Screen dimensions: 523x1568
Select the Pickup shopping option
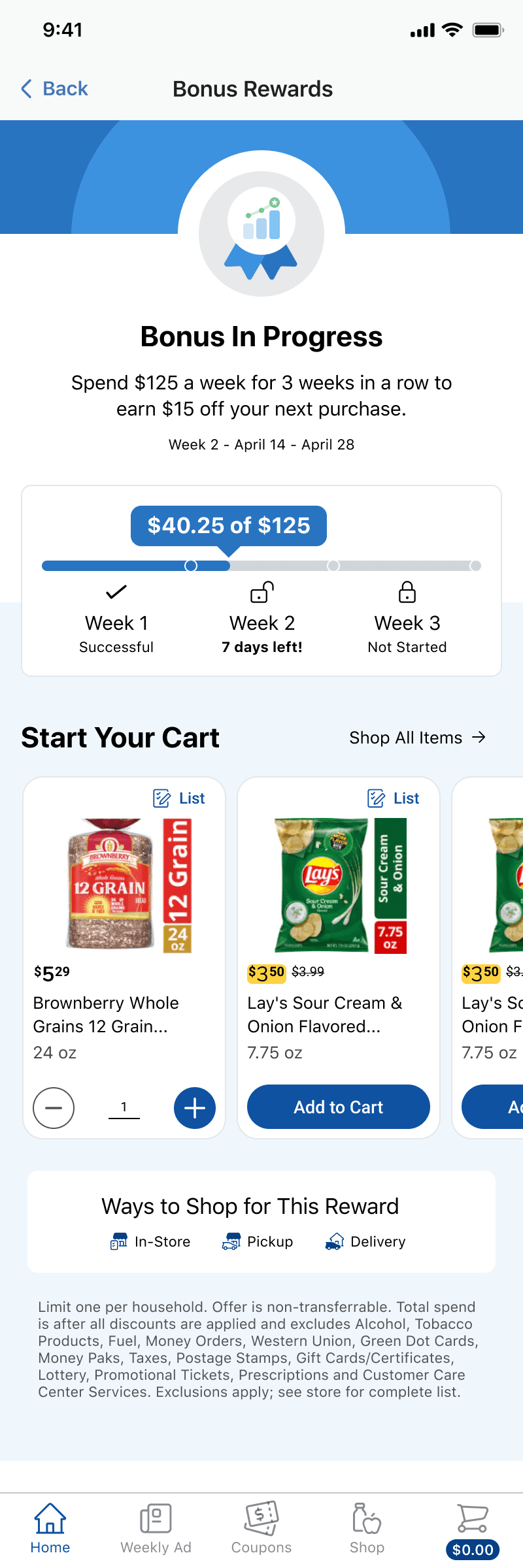258,1241
